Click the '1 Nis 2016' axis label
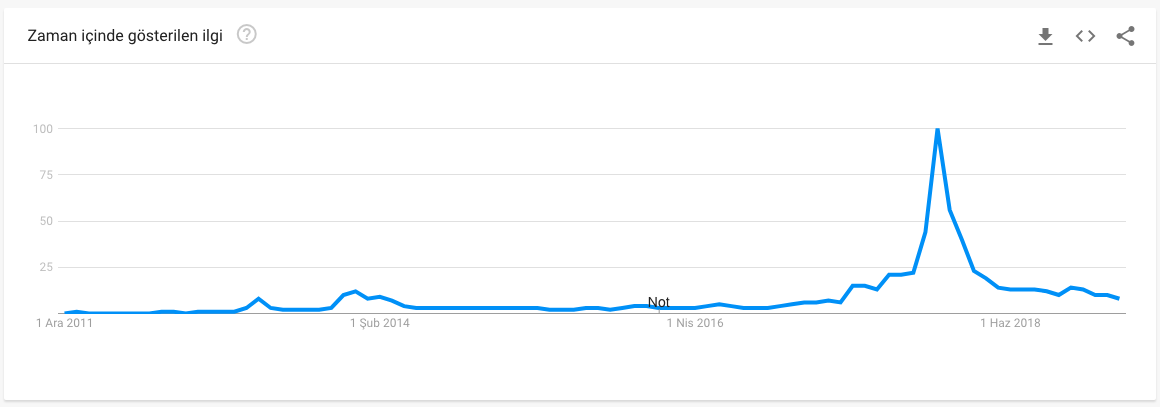Screen dimensions: 1160x407 [x=695, y=323]
